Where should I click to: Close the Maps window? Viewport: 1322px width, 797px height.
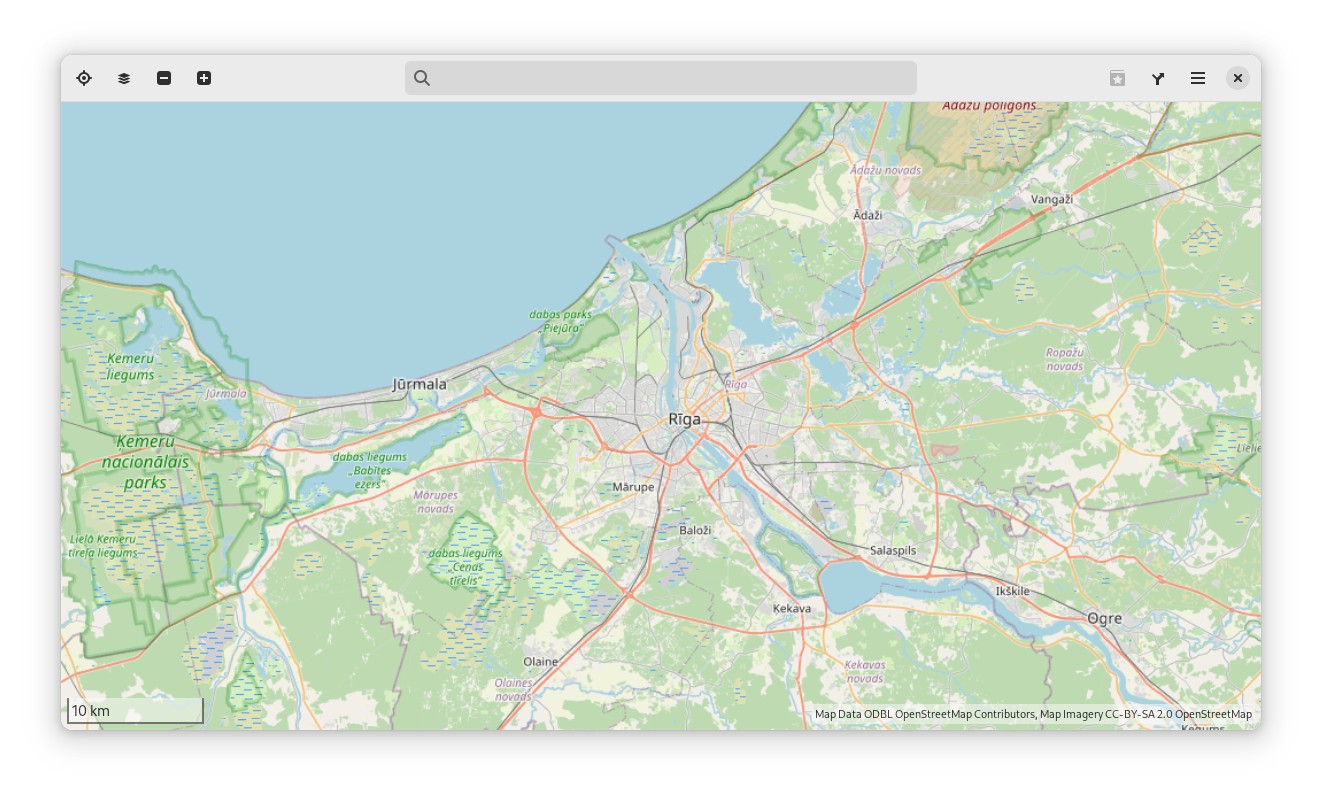click(1238, 78)
